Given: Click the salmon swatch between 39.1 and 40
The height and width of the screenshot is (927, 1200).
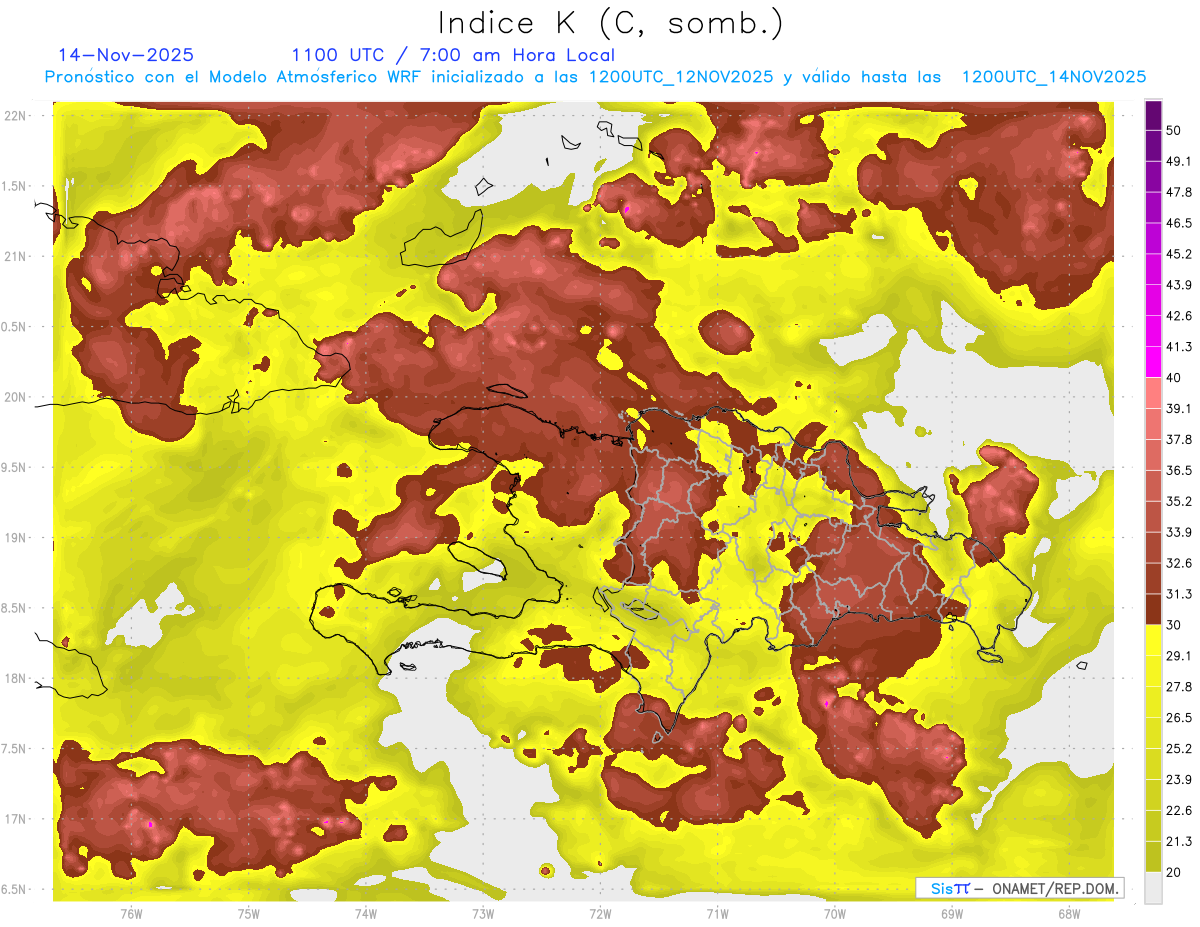Looking at the screenshot, I should (1153, 393).
